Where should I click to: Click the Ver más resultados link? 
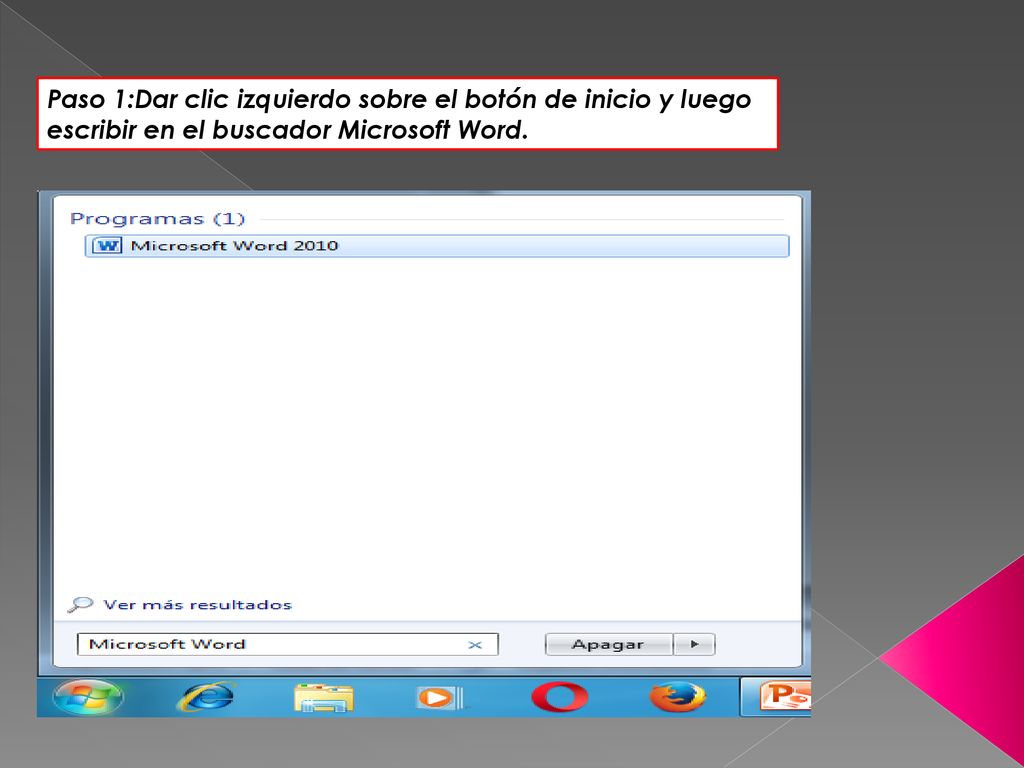197,605
